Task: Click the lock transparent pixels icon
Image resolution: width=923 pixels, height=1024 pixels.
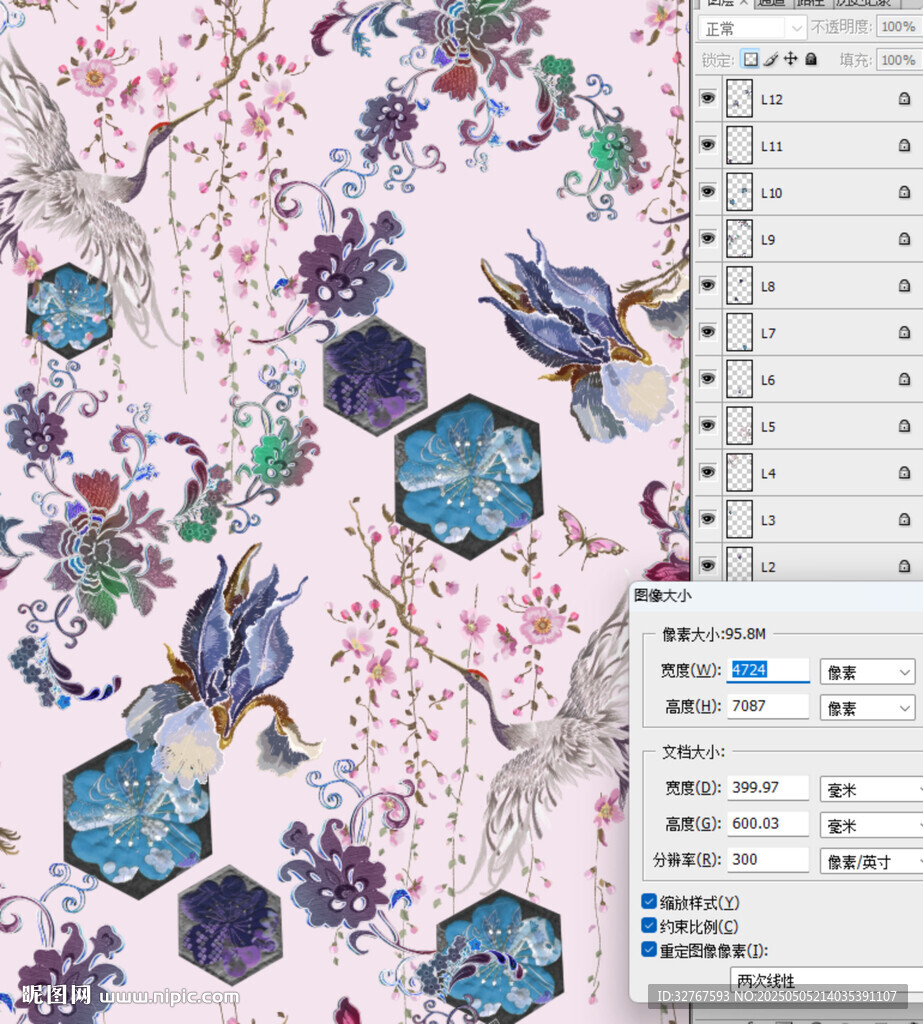Action: (750, 59)
